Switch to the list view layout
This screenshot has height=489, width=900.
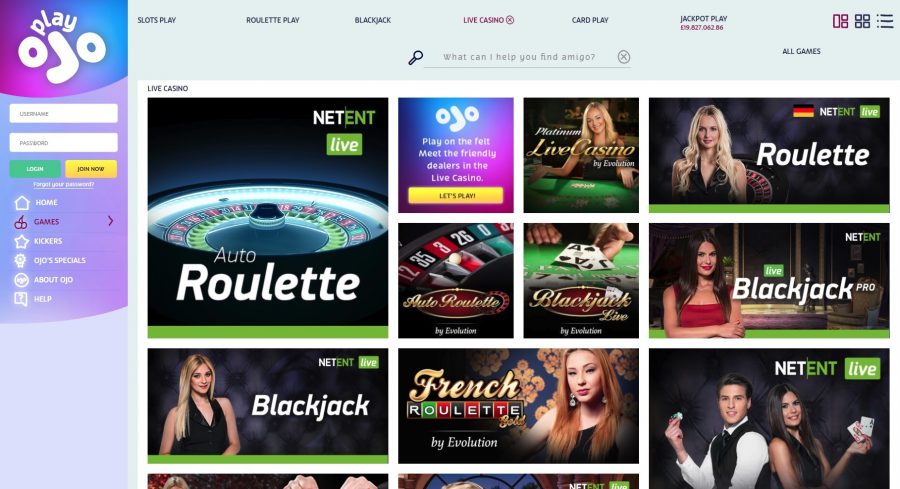click(885, 21)
